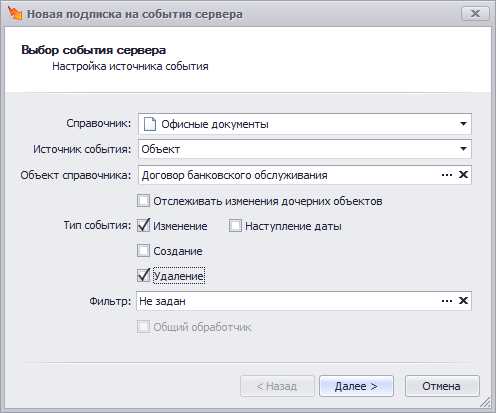Click the Отмена button

pos(442,386)
